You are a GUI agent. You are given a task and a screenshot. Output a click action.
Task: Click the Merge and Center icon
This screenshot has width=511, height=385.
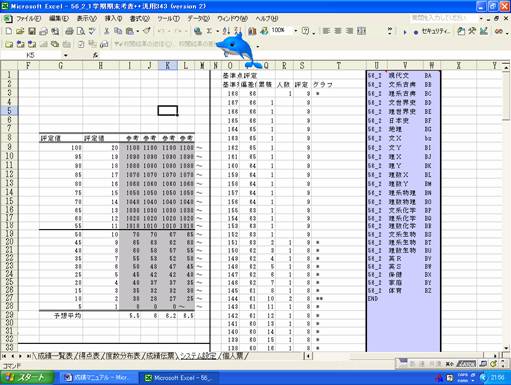[x=361, y=31]
